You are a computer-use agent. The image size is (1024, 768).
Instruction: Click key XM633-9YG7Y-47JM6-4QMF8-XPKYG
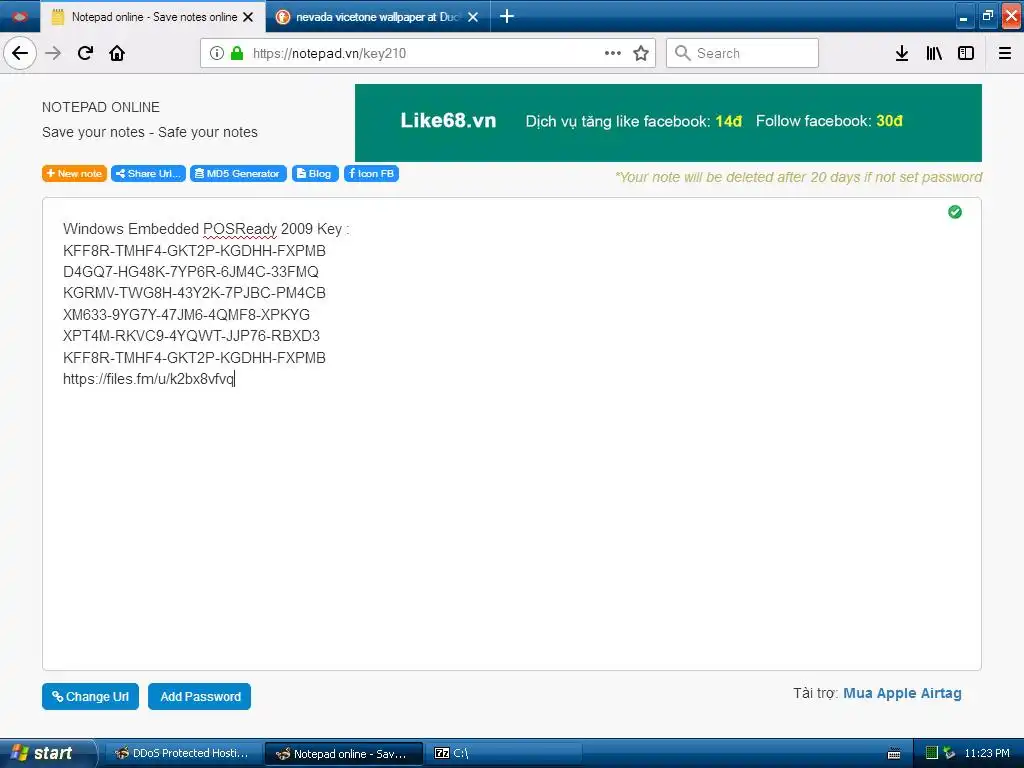point(186,314)
